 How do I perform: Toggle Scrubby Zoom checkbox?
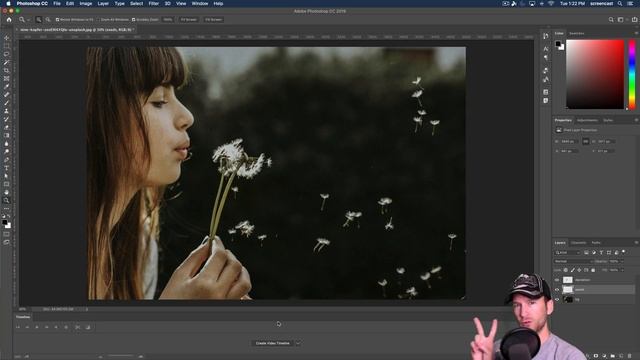pos(133,20)
